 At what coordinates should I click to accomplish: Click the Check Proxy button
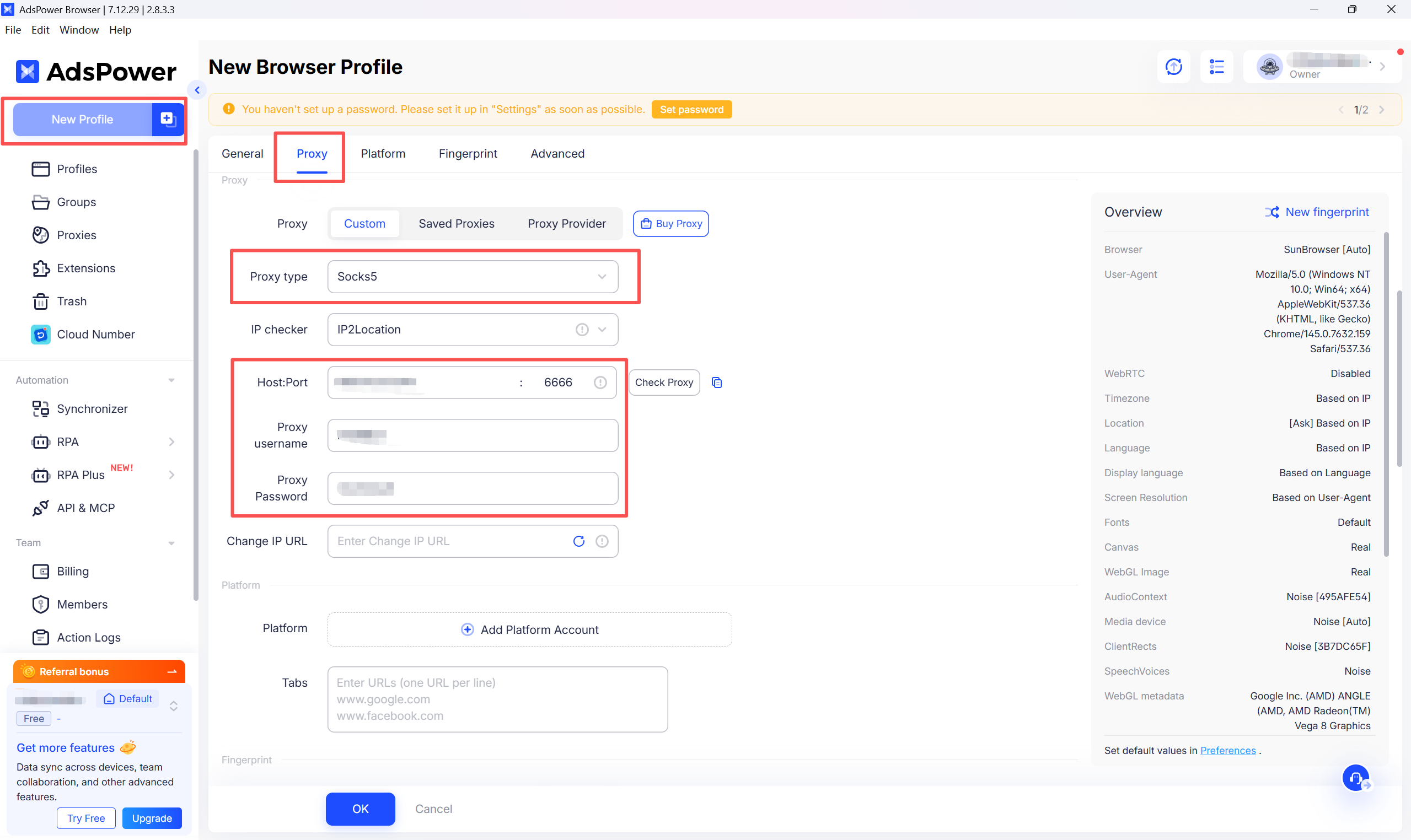664,383
